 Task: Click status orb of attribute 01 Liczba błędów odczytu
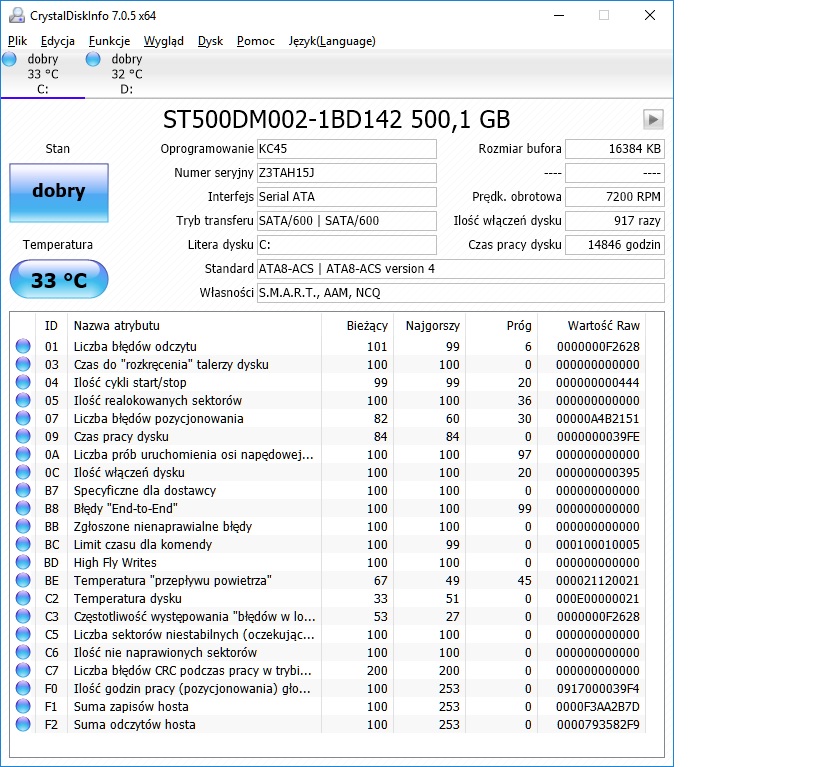23,346
